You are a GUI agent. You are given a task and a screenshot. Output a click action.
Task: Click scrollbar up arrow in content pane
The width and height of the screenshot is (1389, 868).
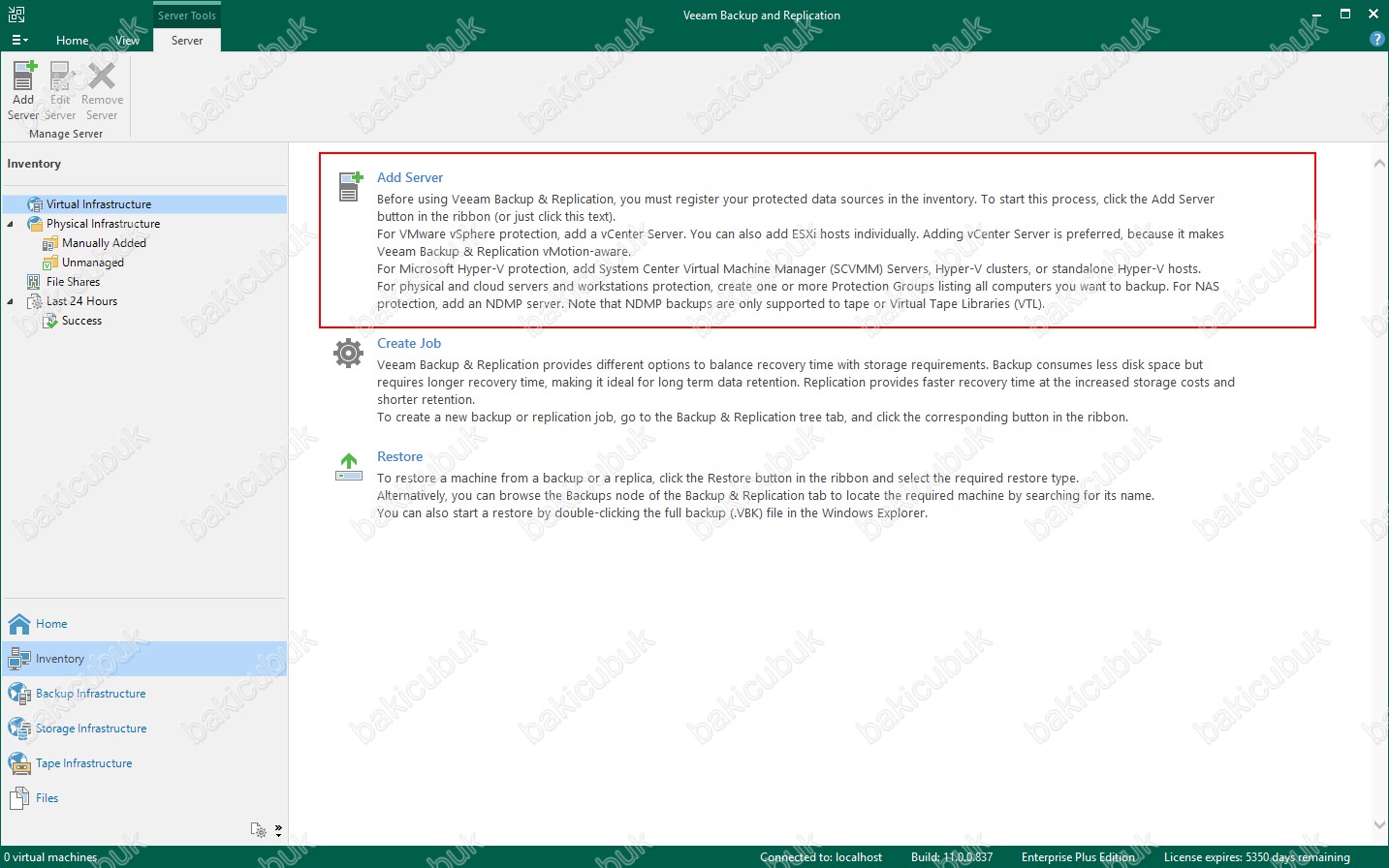point(1379,163)
